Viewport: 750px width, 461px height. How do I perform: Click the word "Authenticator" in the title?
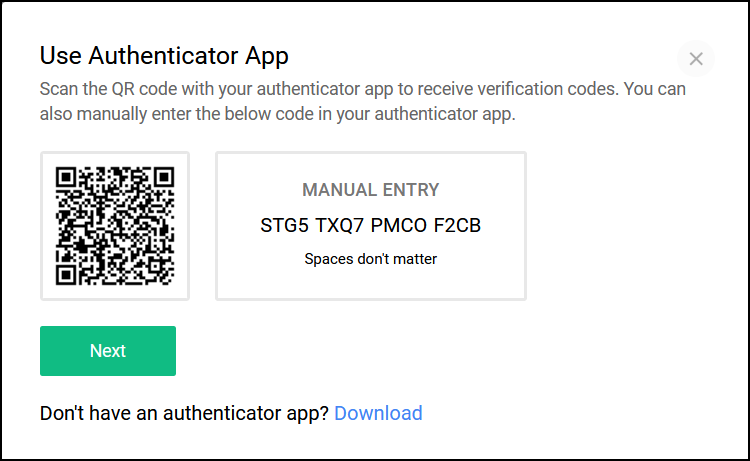[164, 55]
